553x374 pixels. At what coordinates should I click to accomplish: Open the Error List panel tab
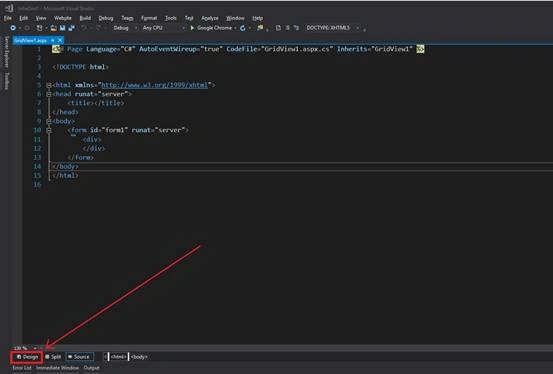(22, 368)
